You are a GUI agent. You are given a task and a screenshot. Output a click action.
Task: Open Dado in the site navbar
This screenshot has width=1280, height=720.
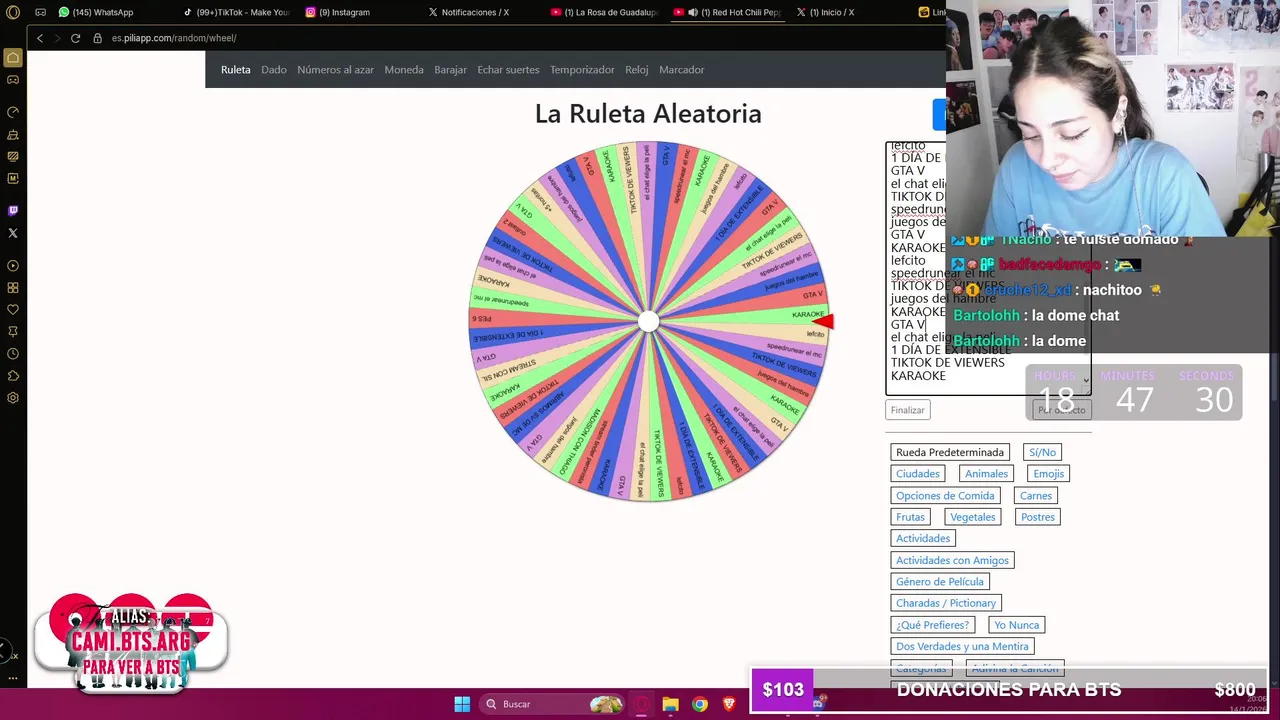coord(274,70)
